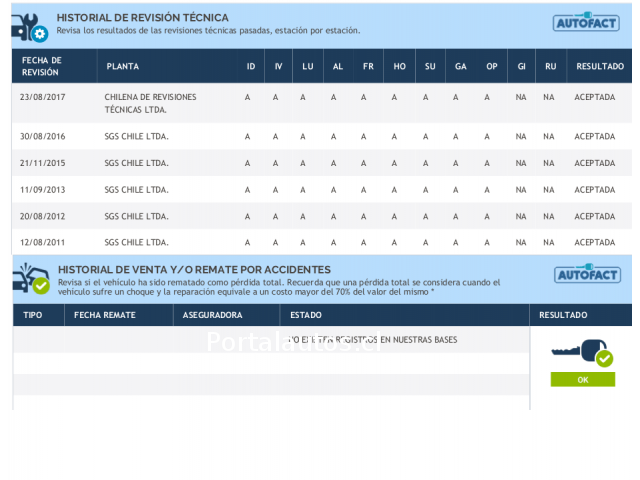Click the crashed car icon with checkmark

[29, 278]
